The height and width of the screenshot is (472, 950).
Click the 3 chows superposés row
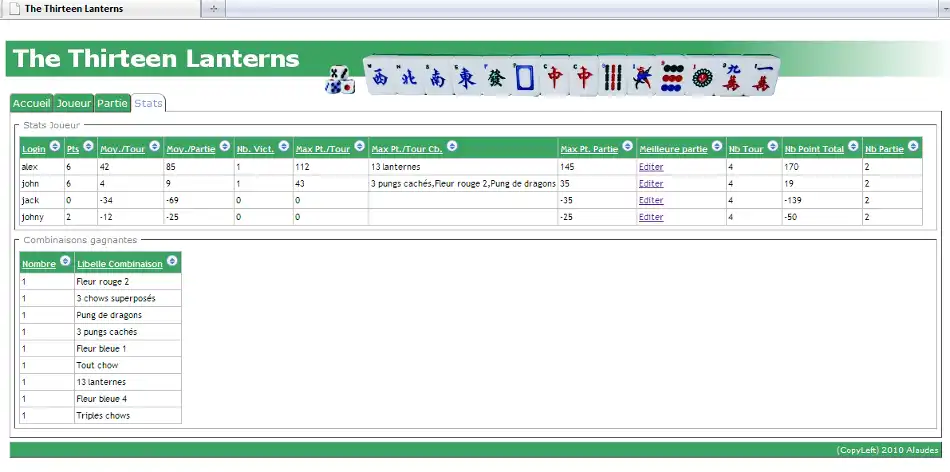pos(101,298)
